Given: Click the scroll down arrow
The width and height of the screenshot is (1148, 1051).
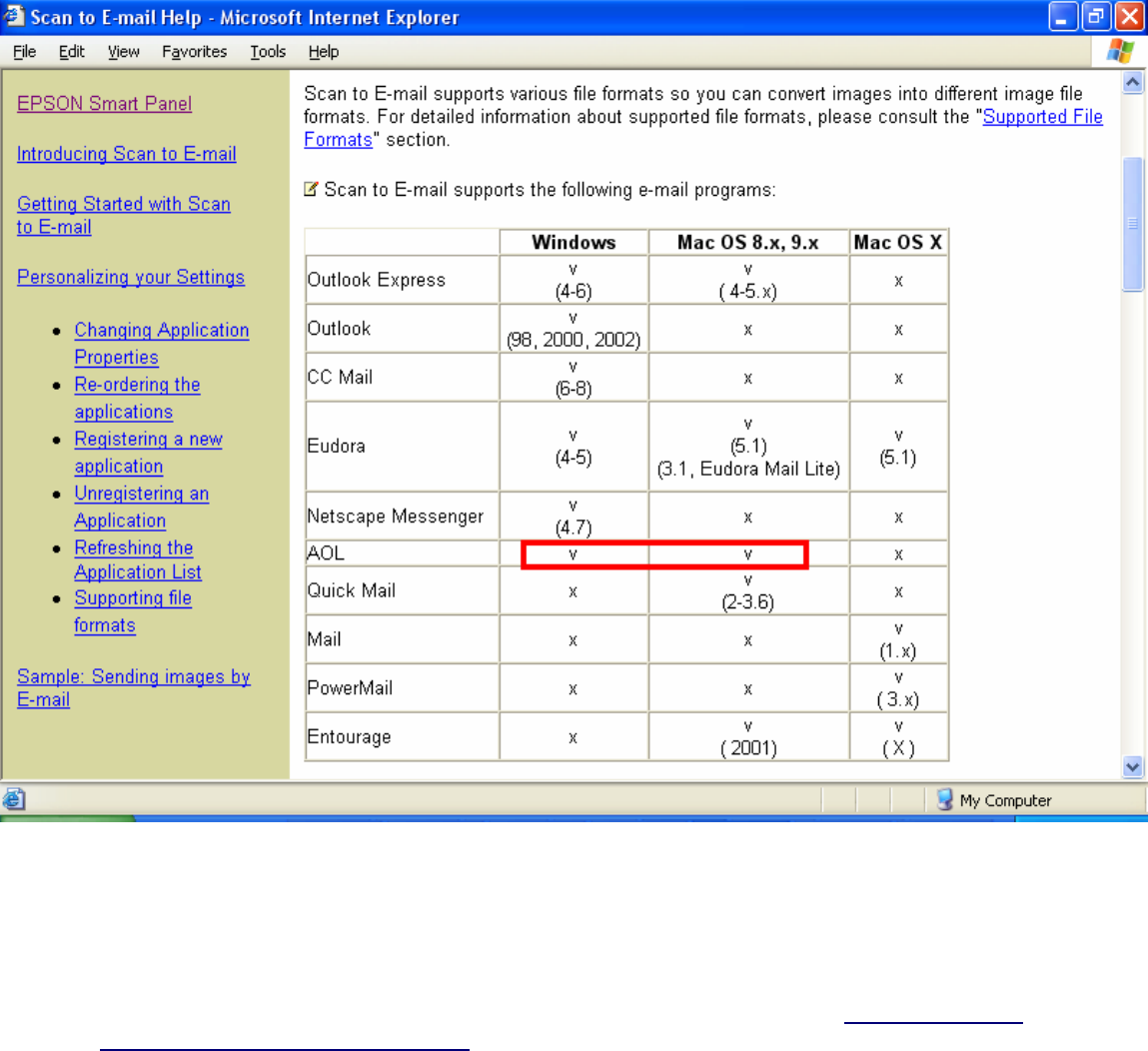Looking at the screenshot, I should pyautogui.click(x=1133, y=766).
